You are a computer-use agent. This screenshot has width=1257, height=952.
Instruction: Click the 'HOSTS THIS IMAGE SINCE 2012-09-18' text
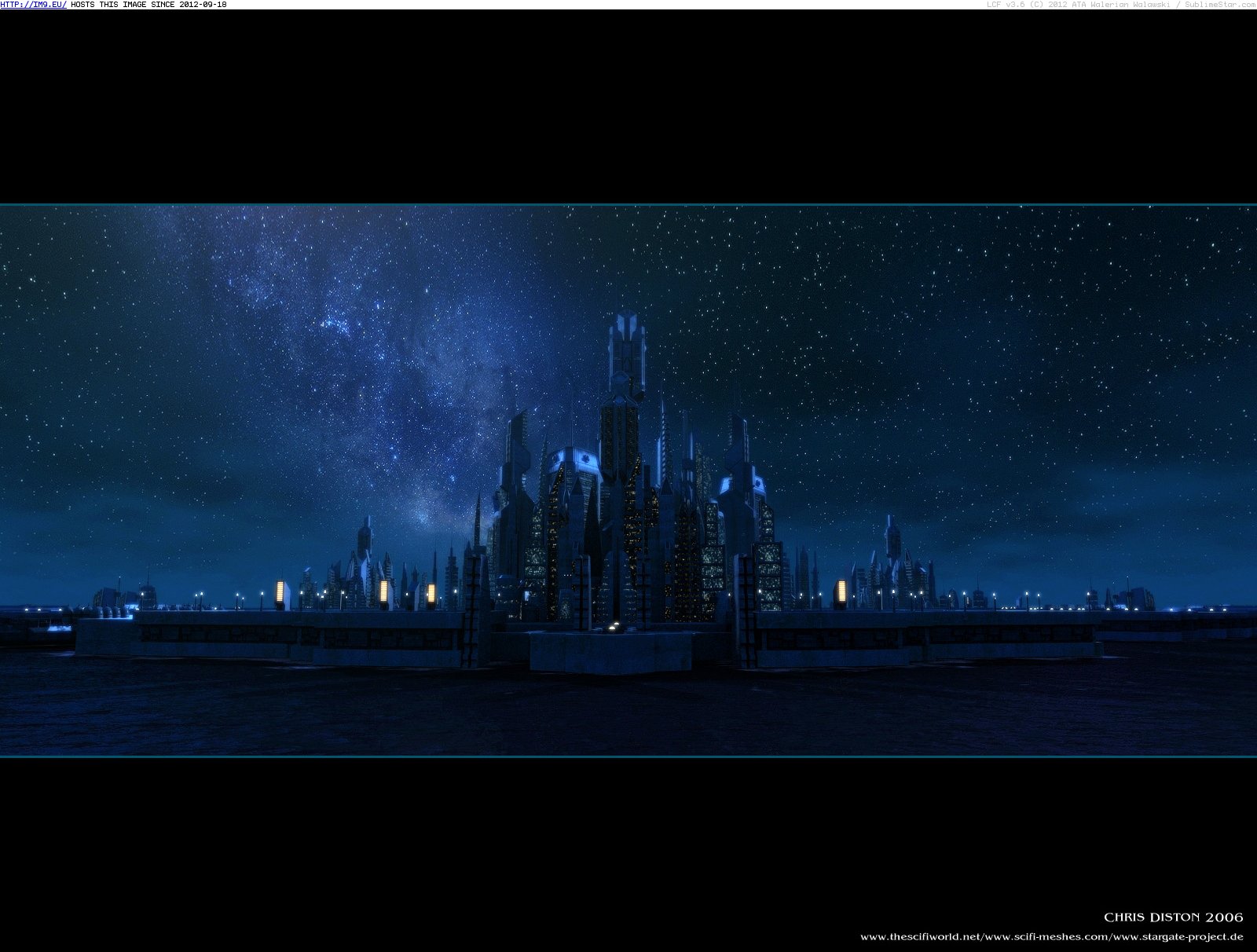tap(148, 5)
